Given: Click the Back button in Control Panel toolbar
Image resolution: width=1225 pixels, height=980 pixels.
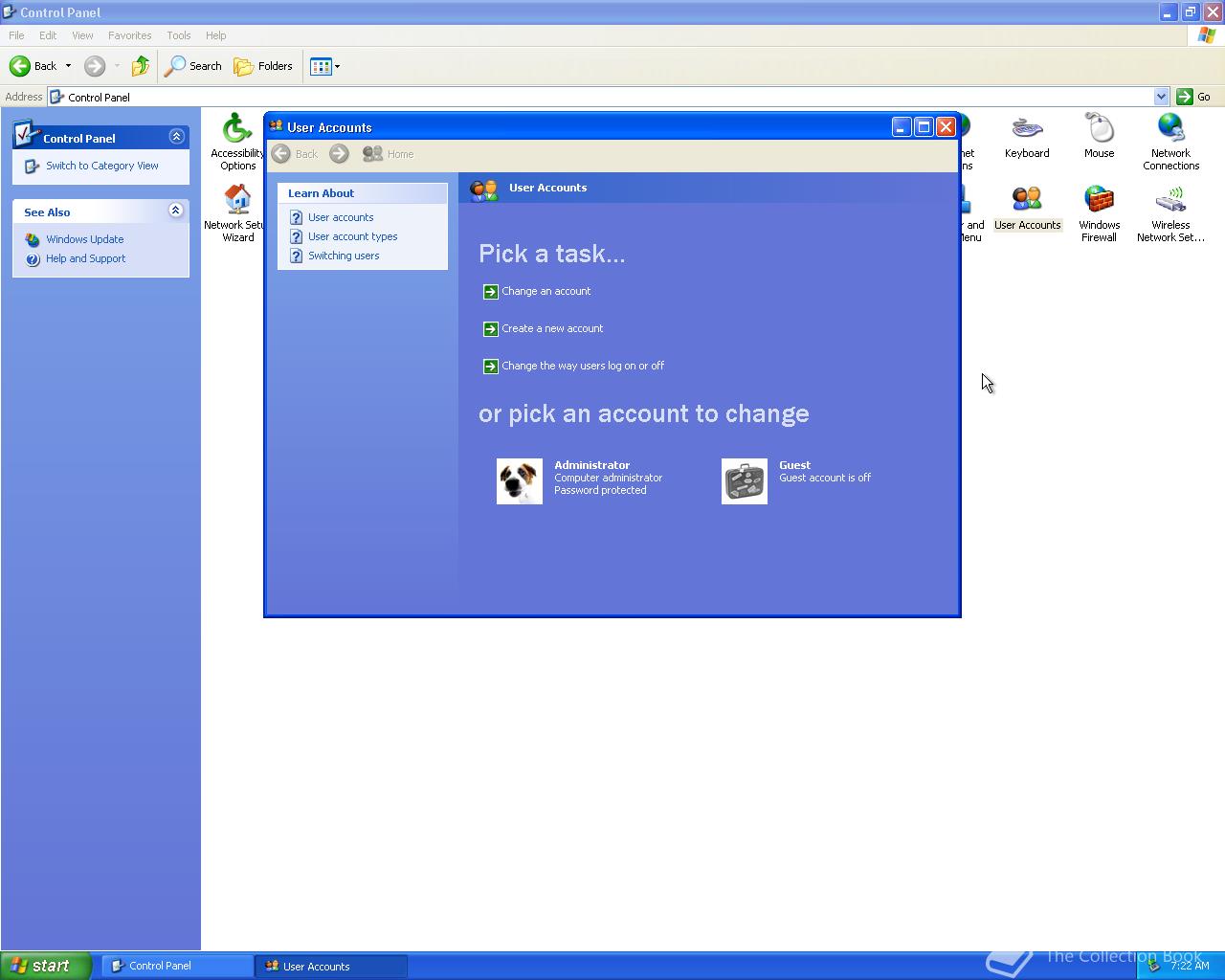Looking at the screenshot, I should pos(33,66).
